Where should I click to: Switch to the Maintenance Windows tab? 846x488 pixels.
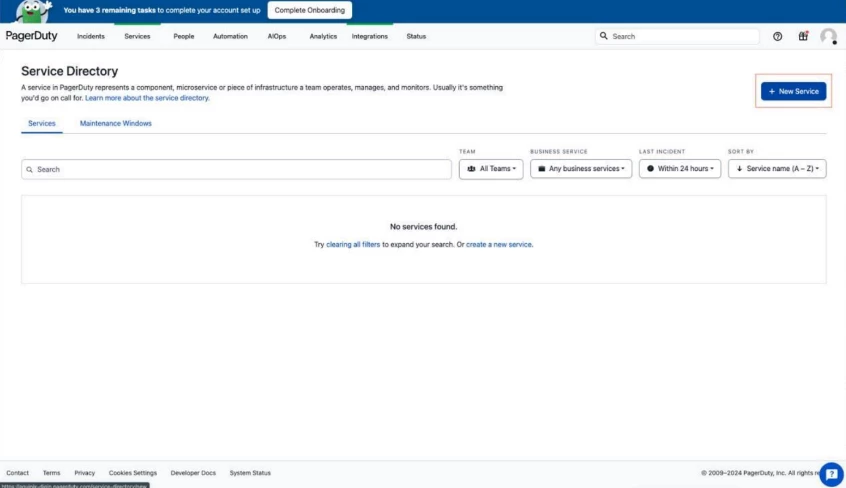coord(115,123)
